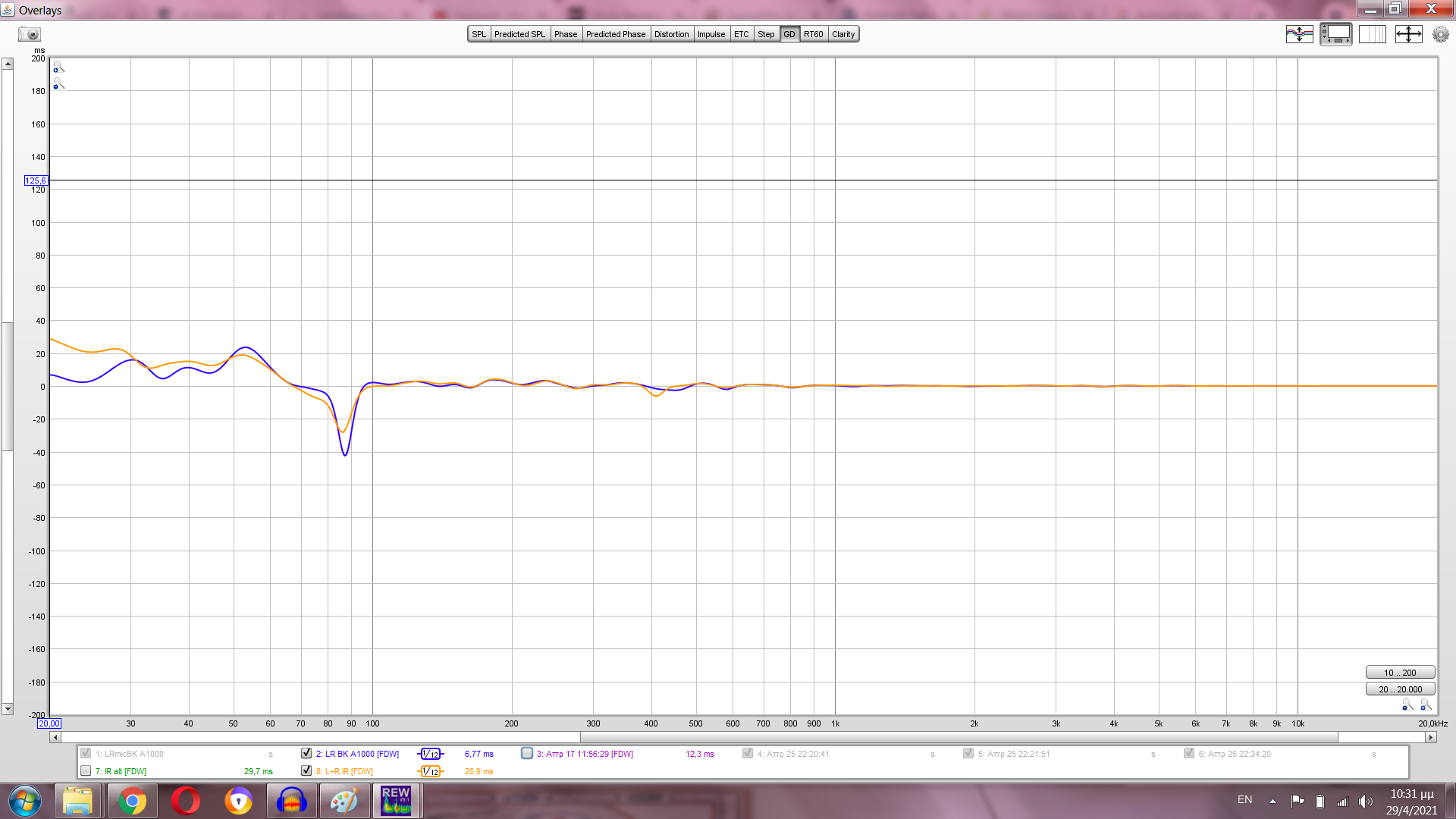Open the graph controls gear icon
The image size is (1456, 819).
coord(1440,34)
